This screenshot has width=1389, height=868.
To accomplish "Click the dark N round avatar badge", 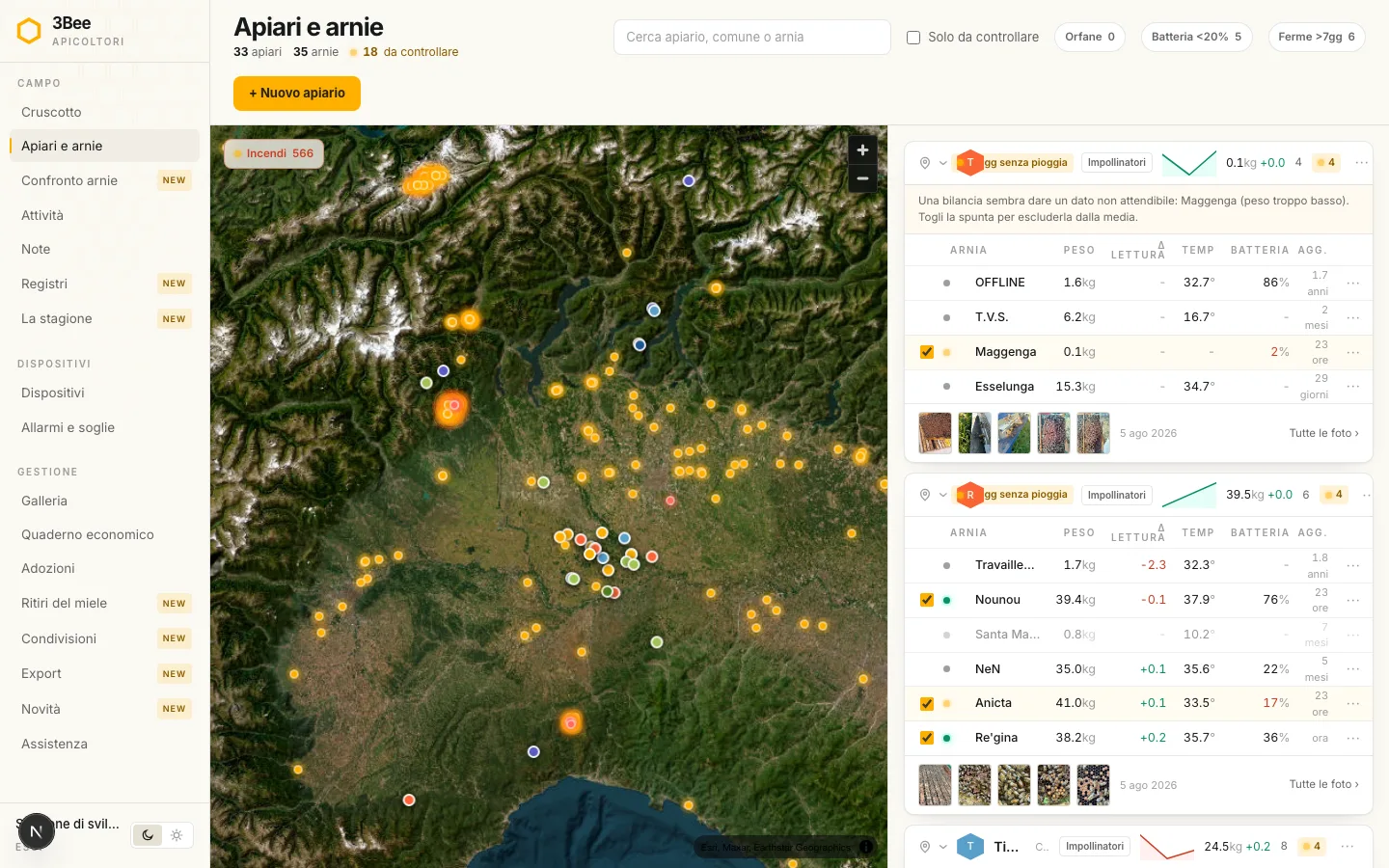I will pyautogui.click(x=36, y=831).
